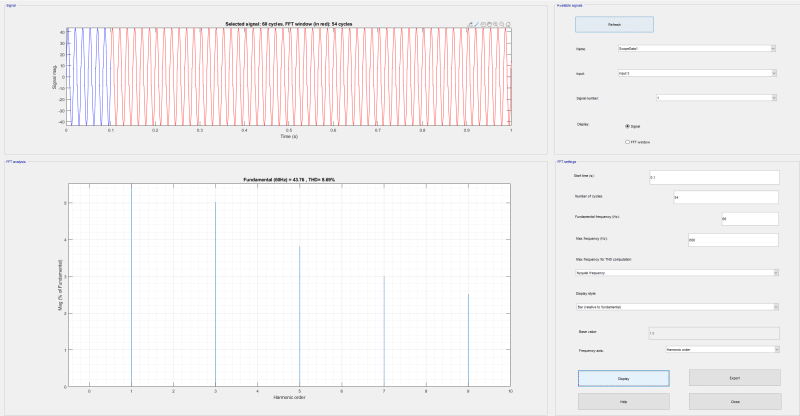
Task: Click the 7th harmonic bar in FFT plot
Action: click(384, 331)
